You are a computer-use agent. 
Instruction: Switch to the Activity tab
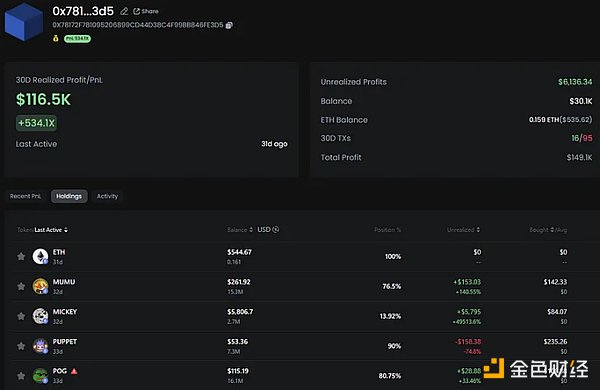point(108,196)
